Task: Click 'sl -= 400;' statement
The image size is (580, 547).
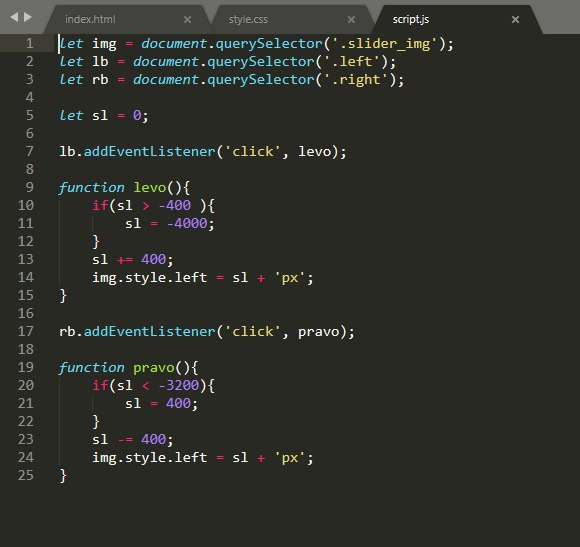Action: click(x=132, y=439)
